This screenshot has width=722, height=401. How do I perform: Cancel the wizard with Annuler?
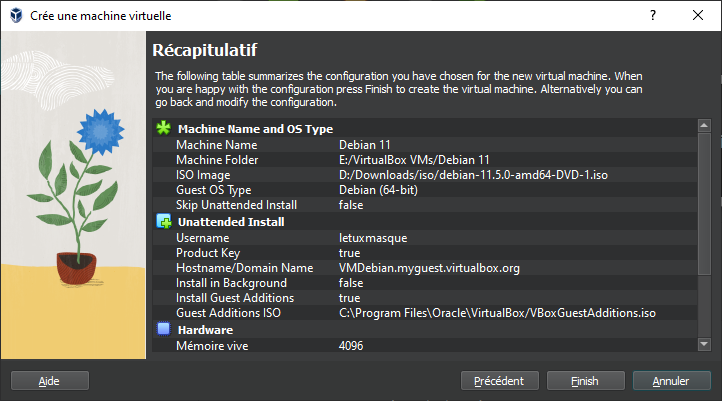coord(671,381)
